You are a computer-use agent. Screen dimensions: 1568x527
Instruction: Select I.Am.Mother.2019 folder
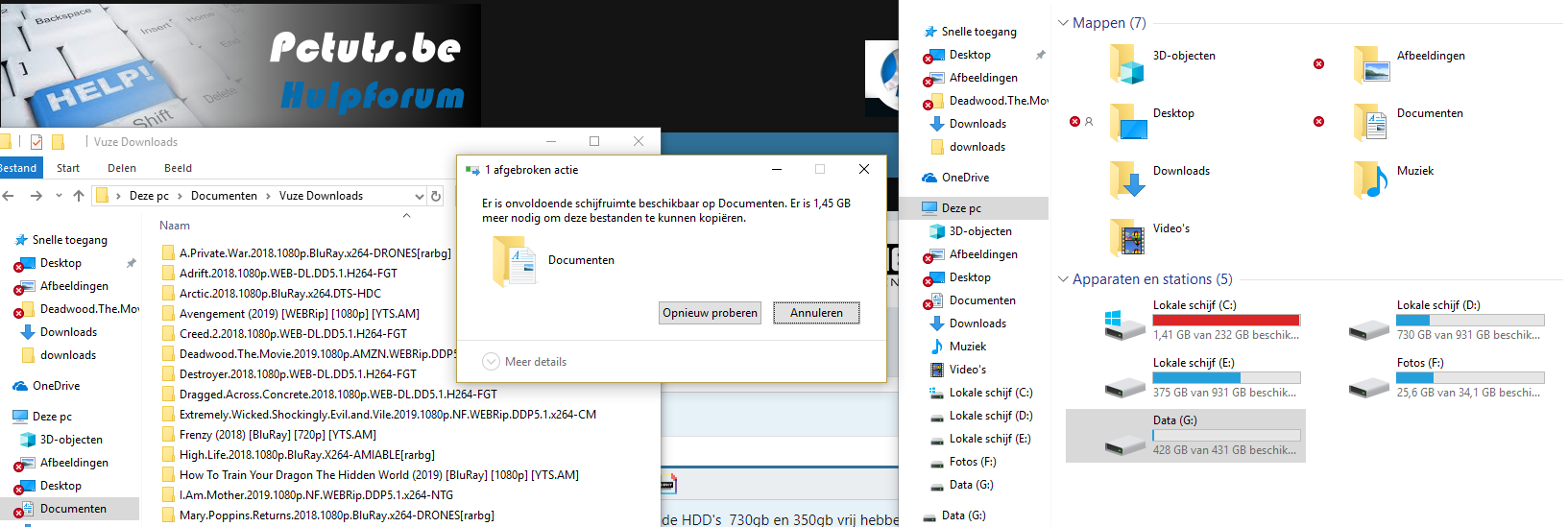point(307,495)
